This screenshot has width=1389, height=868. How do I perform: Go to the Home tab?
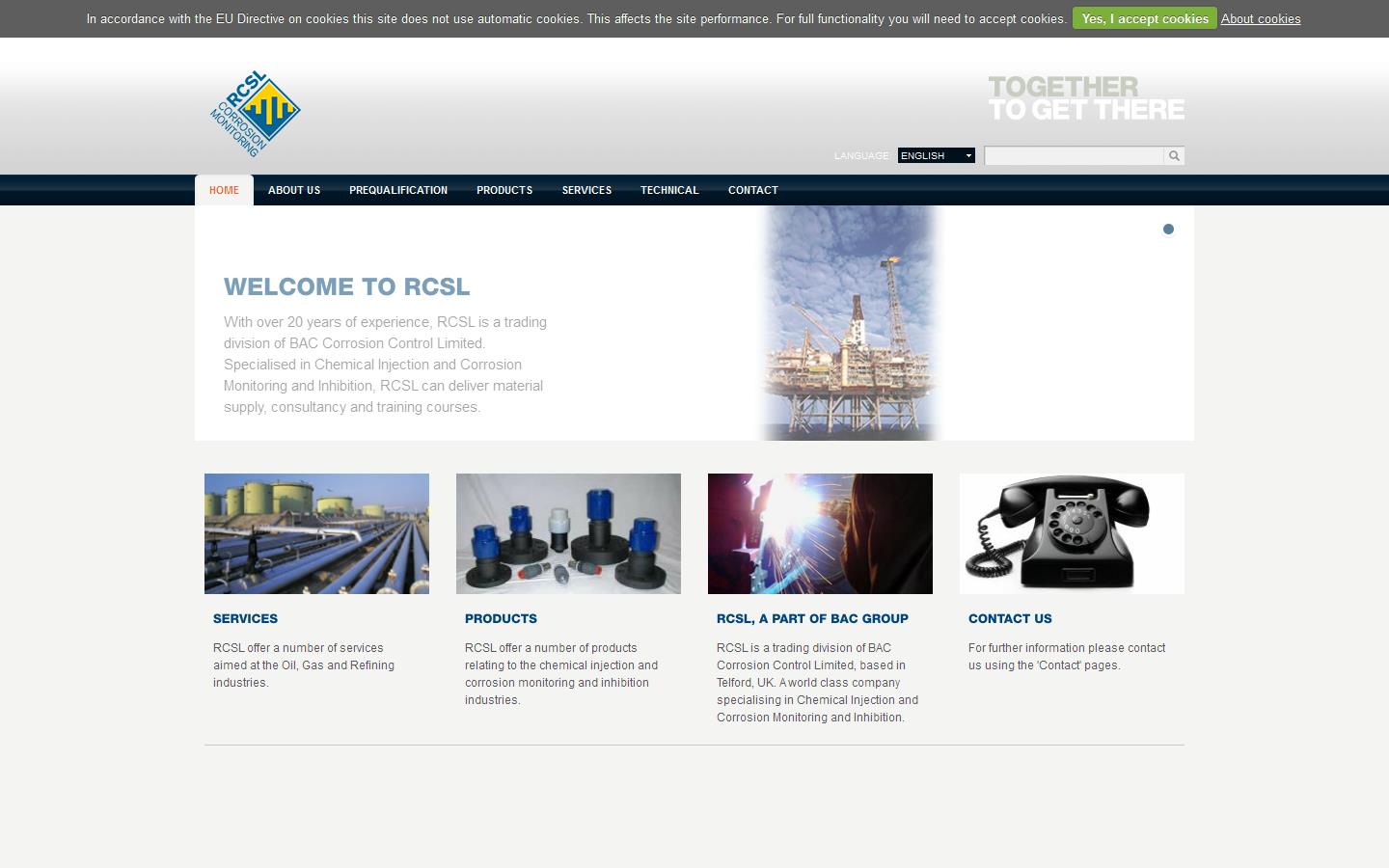click(224, 190)
